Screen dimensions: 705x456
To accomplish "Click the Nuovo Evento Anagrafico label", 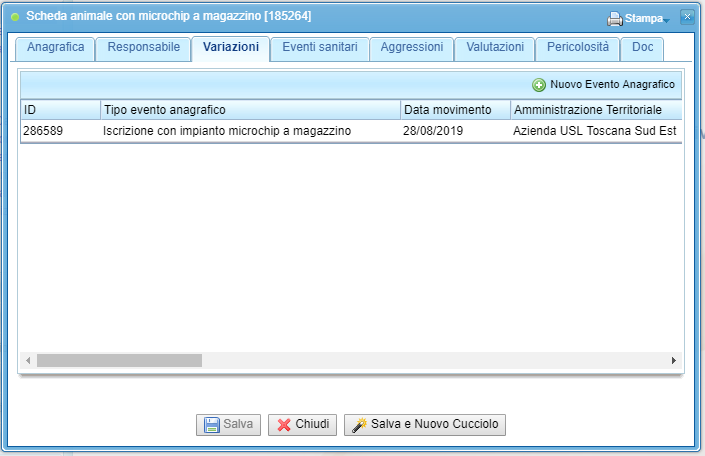I will point(612,84).
